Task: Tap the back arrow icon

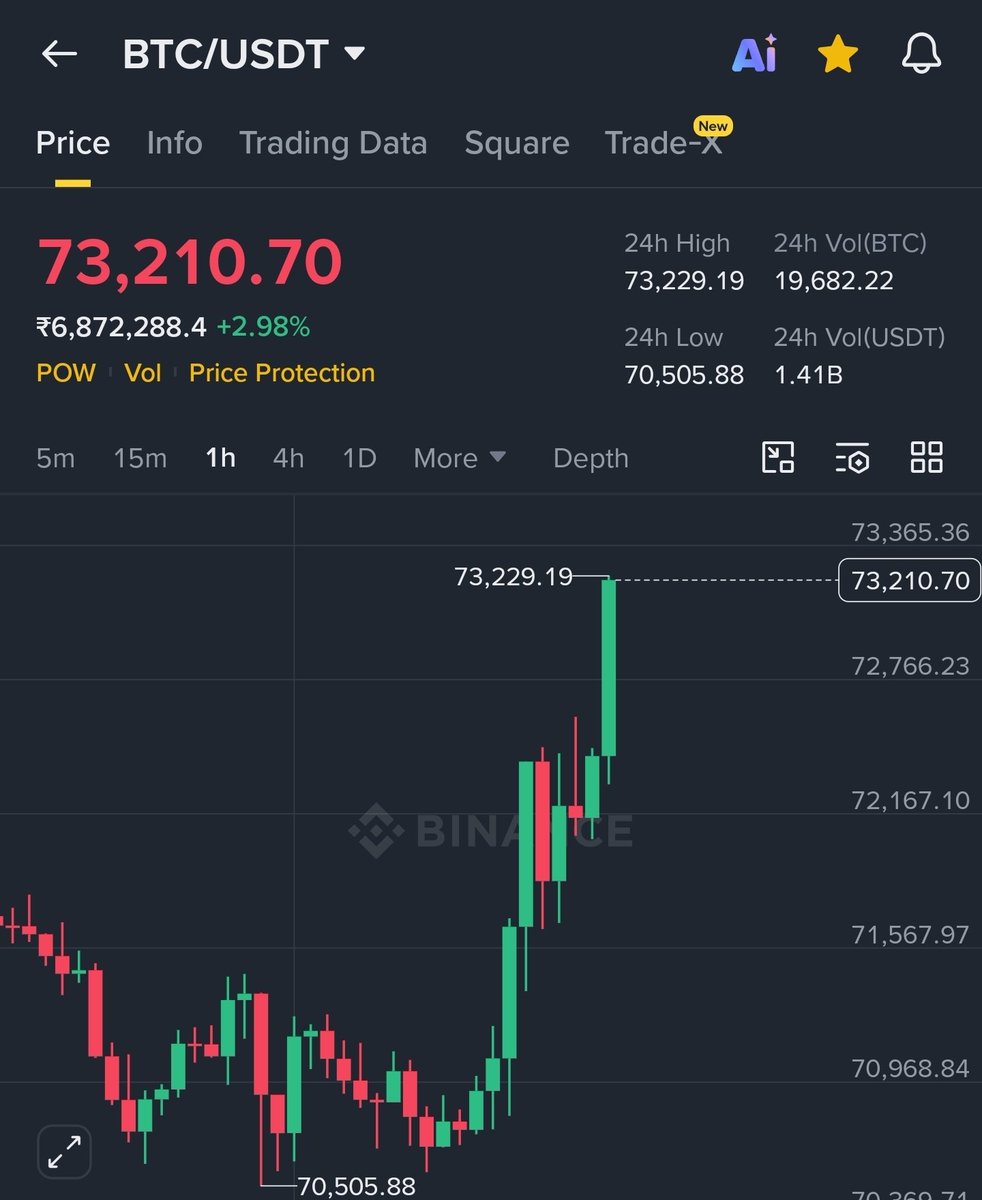Action: point(59,54)
